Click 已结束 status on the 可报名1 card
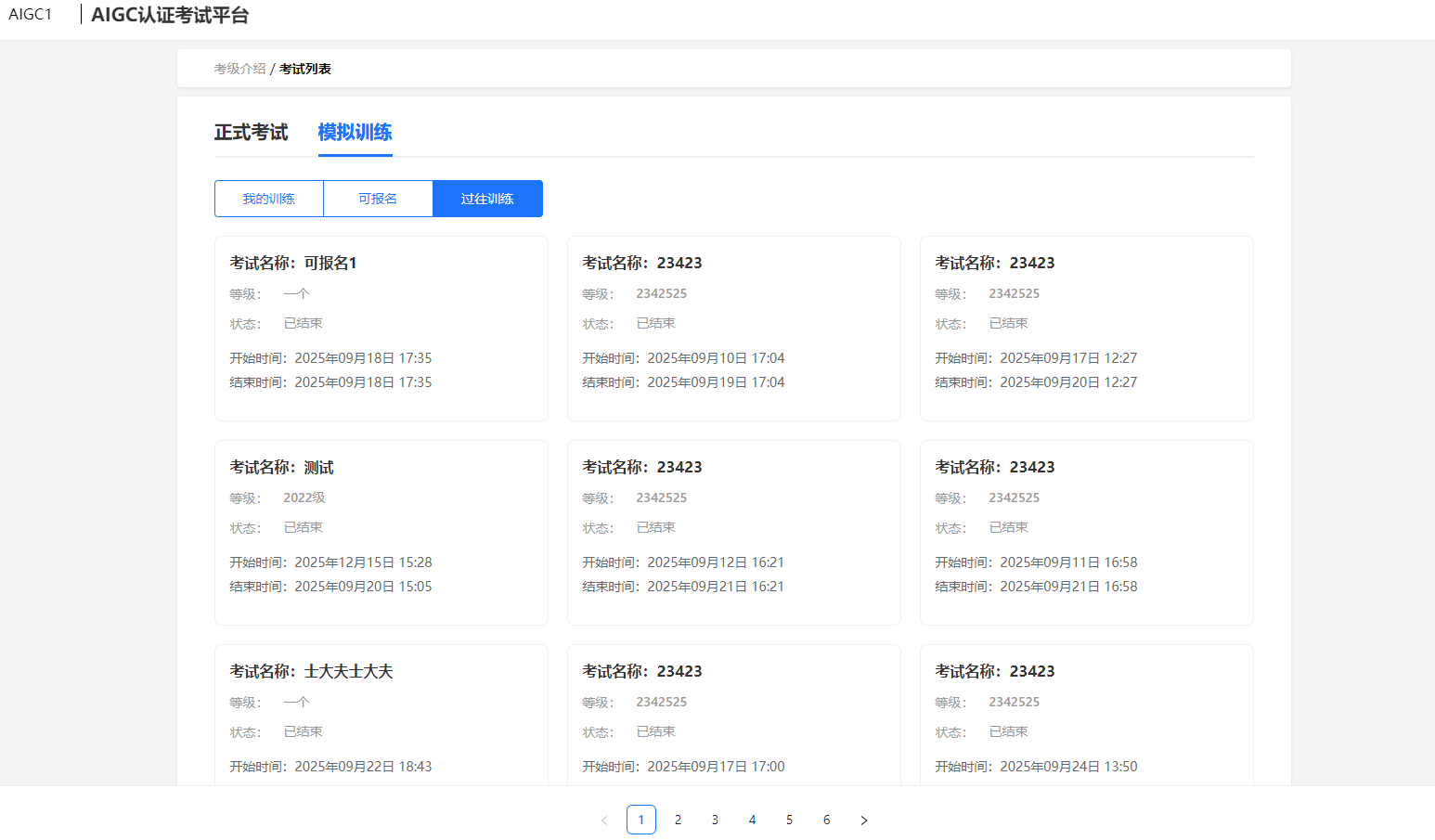The image size is (1435, 840). (x=304, y=323)
